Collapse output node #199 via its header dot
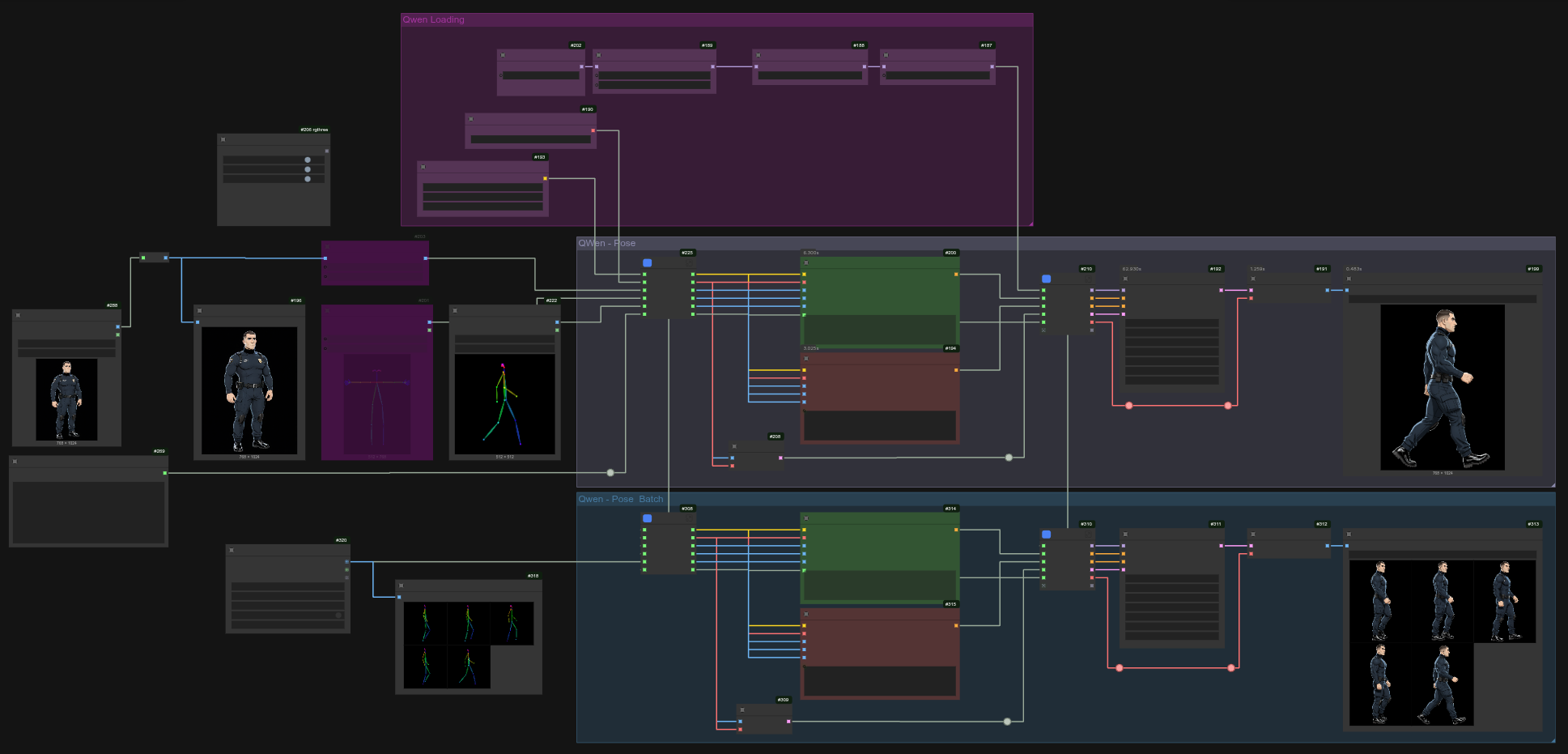1568x754 pixels. [x=1349, y=279]
